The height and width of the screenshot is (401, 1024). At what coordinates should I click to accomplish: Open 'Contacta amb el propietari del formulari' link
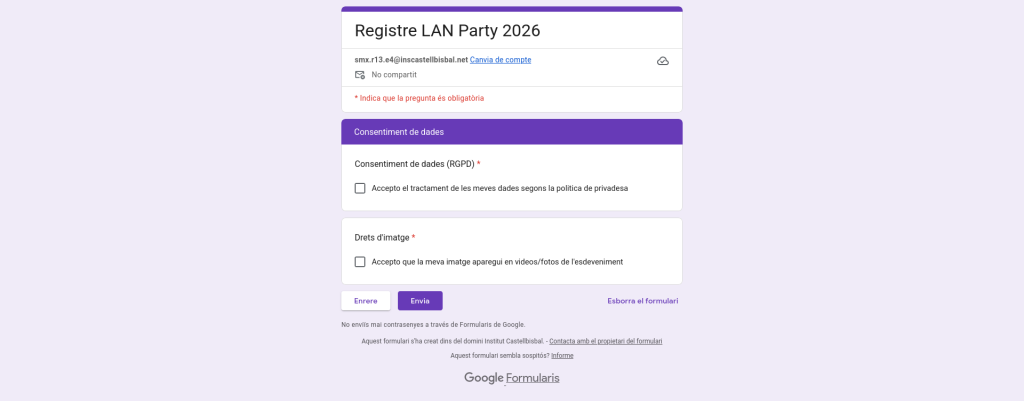tap(605, 341)
